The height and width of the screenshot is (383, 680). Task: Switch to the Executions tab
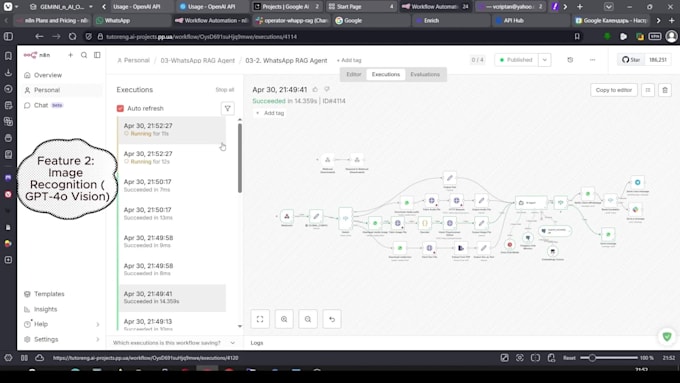(386, 74)
